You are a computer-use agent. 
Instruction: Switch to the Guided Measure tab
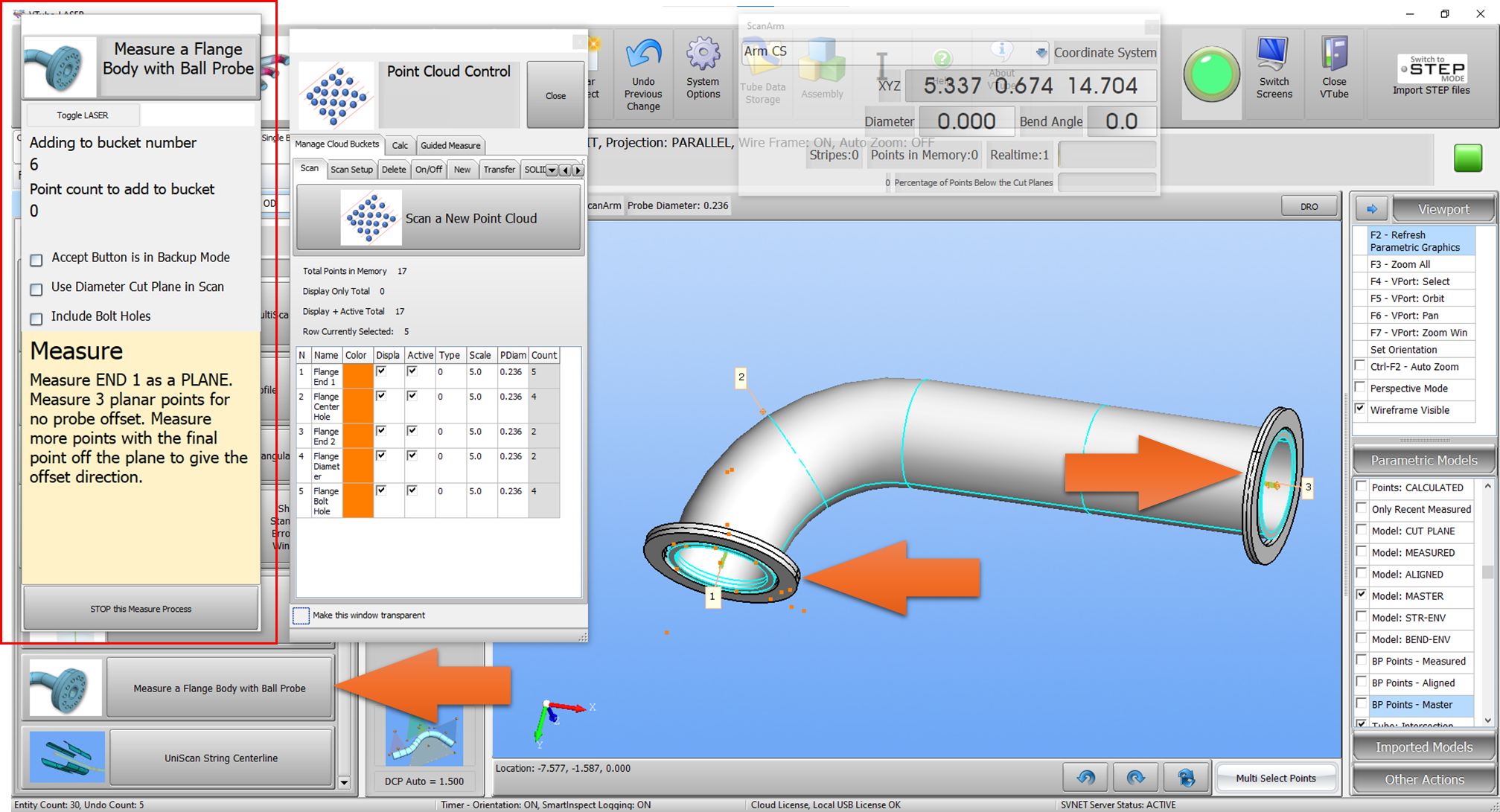coord(450,145)
